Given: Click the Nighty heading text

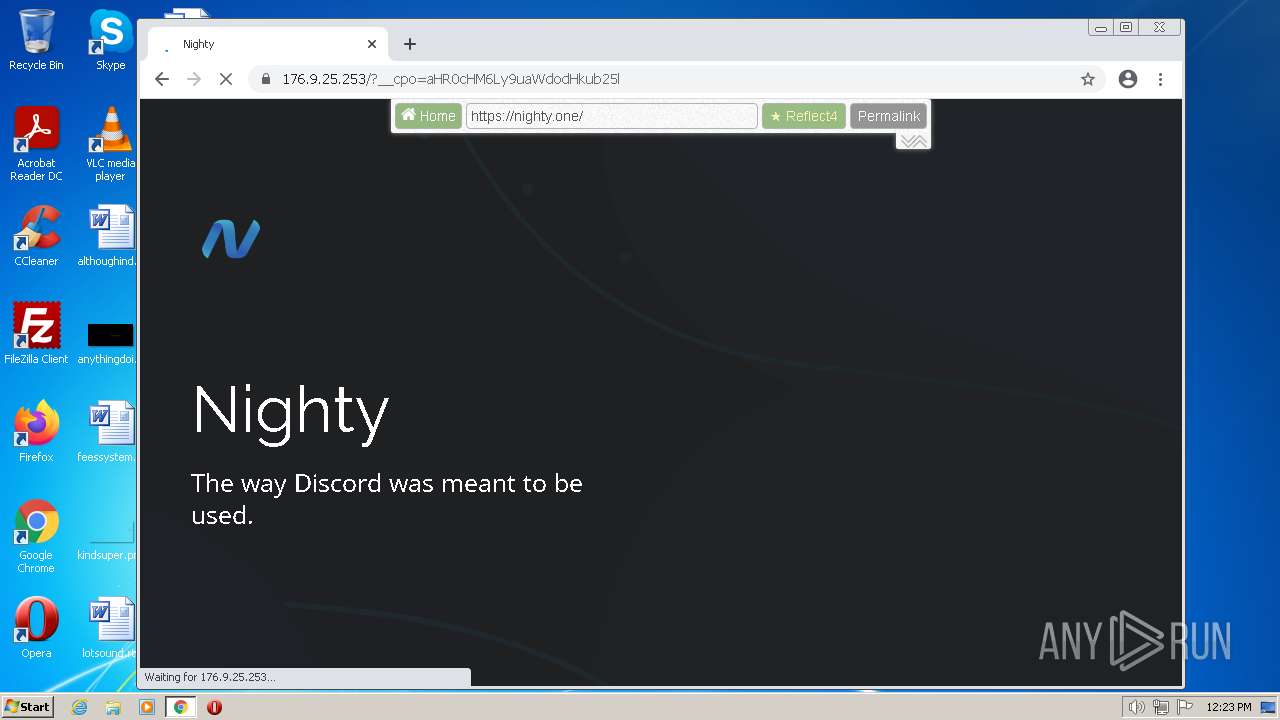Looking at the screenshot, I should [291, 411].
